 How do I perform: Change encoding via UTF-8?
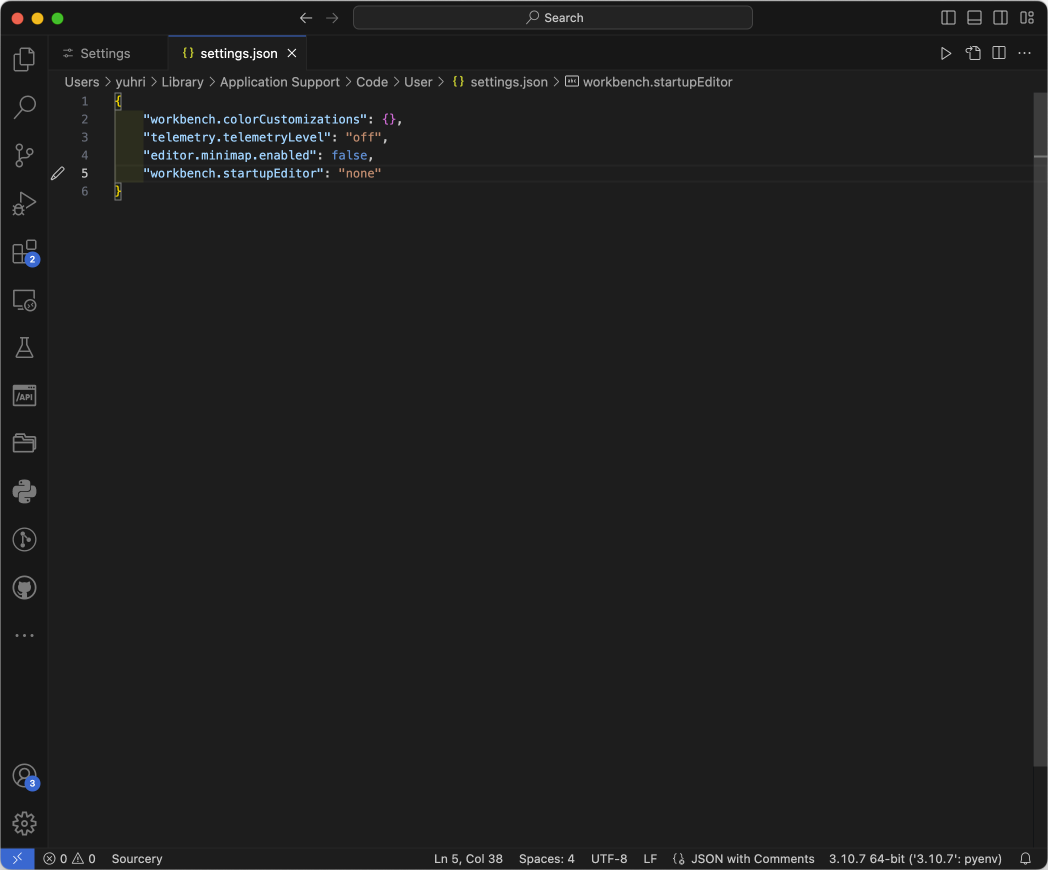(609, 859)
